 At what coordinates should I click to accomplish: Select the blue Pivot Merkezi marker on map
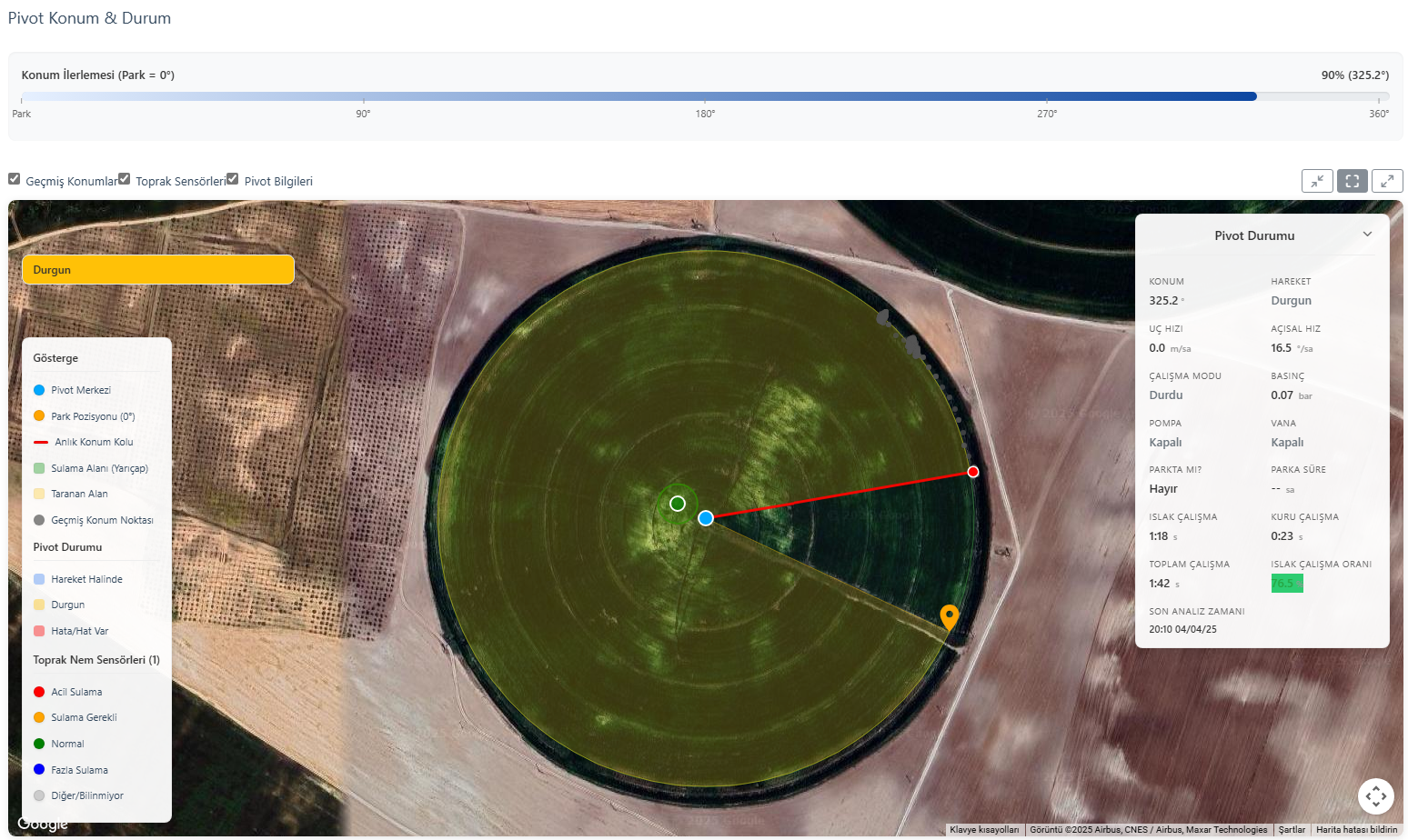[706, 518]
